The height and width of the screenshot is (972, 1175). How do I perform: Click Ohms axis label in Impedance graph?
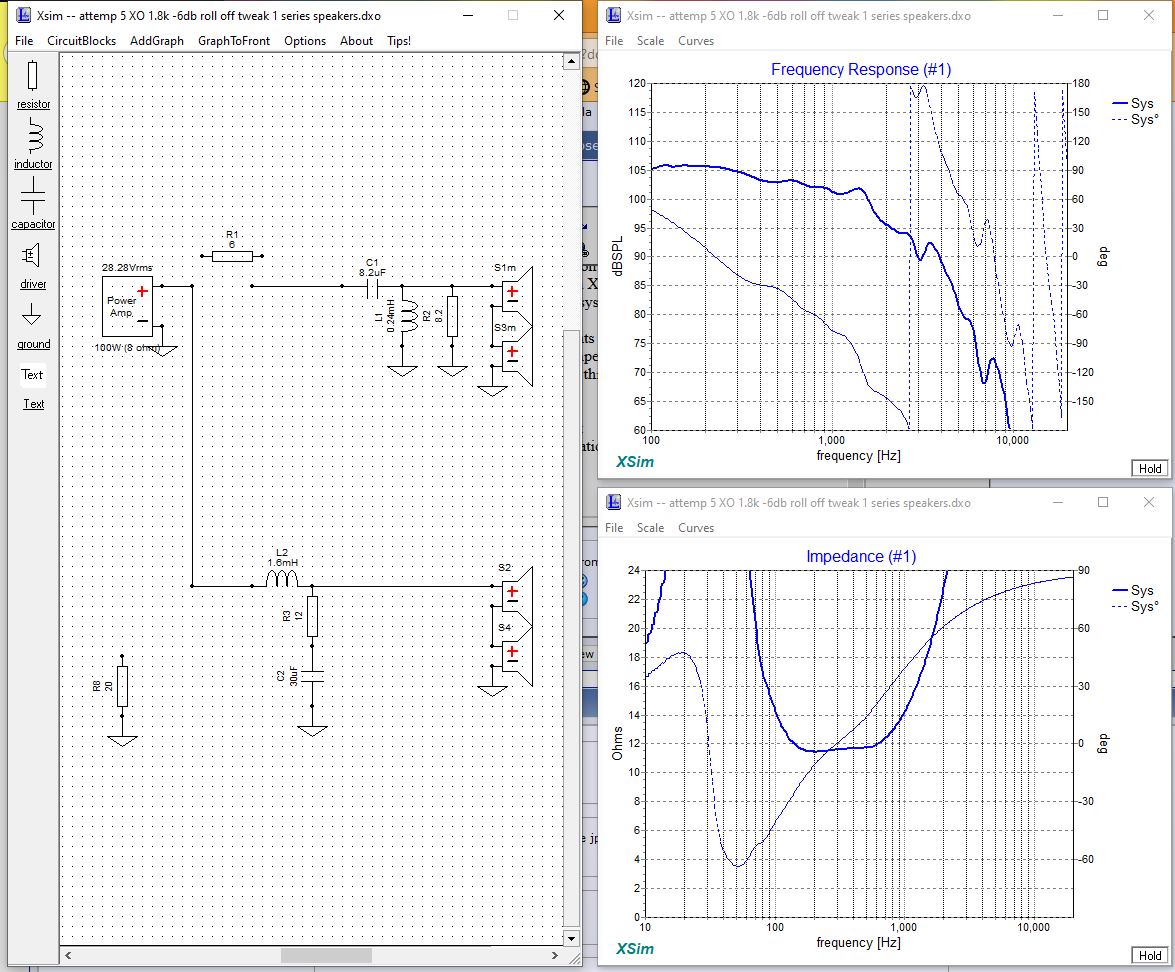617,743
